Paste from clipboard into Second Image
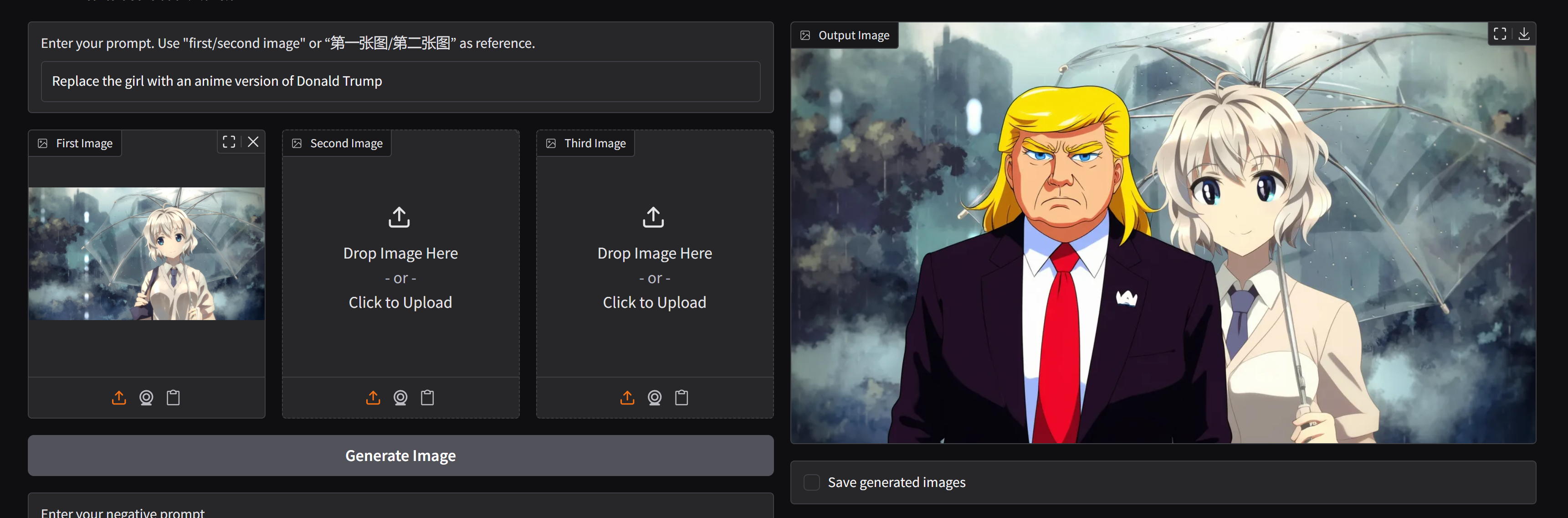The height and width of the screenshot is (518, 1568). (x=428, y=398)
